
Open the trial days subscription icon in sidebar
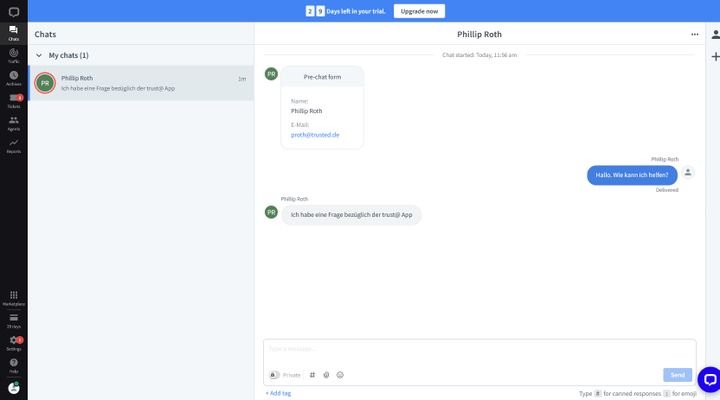(x=14, y=321)
